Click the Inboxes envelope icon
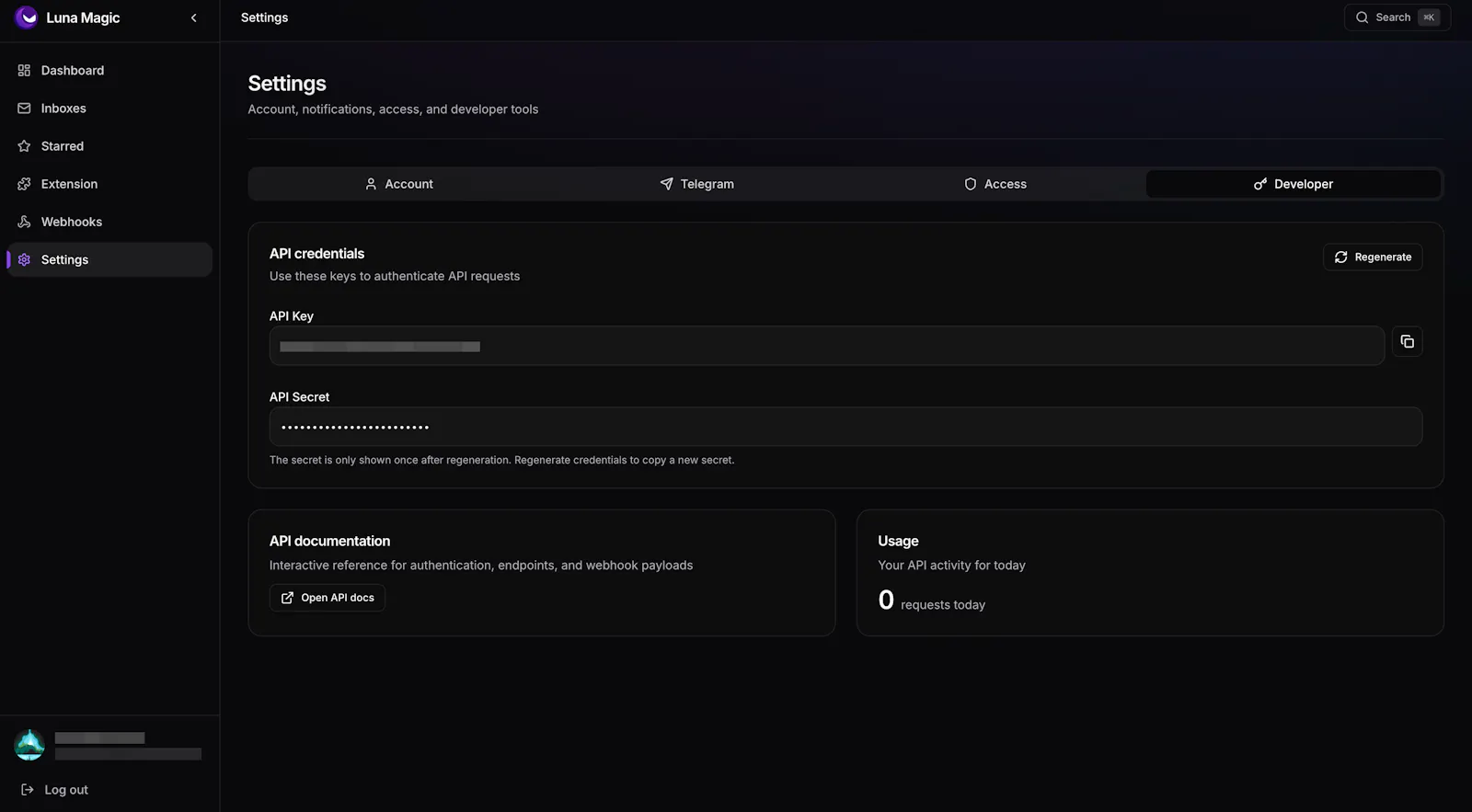Viewport: 1472px width, 812px height. [x=24, y=109]
